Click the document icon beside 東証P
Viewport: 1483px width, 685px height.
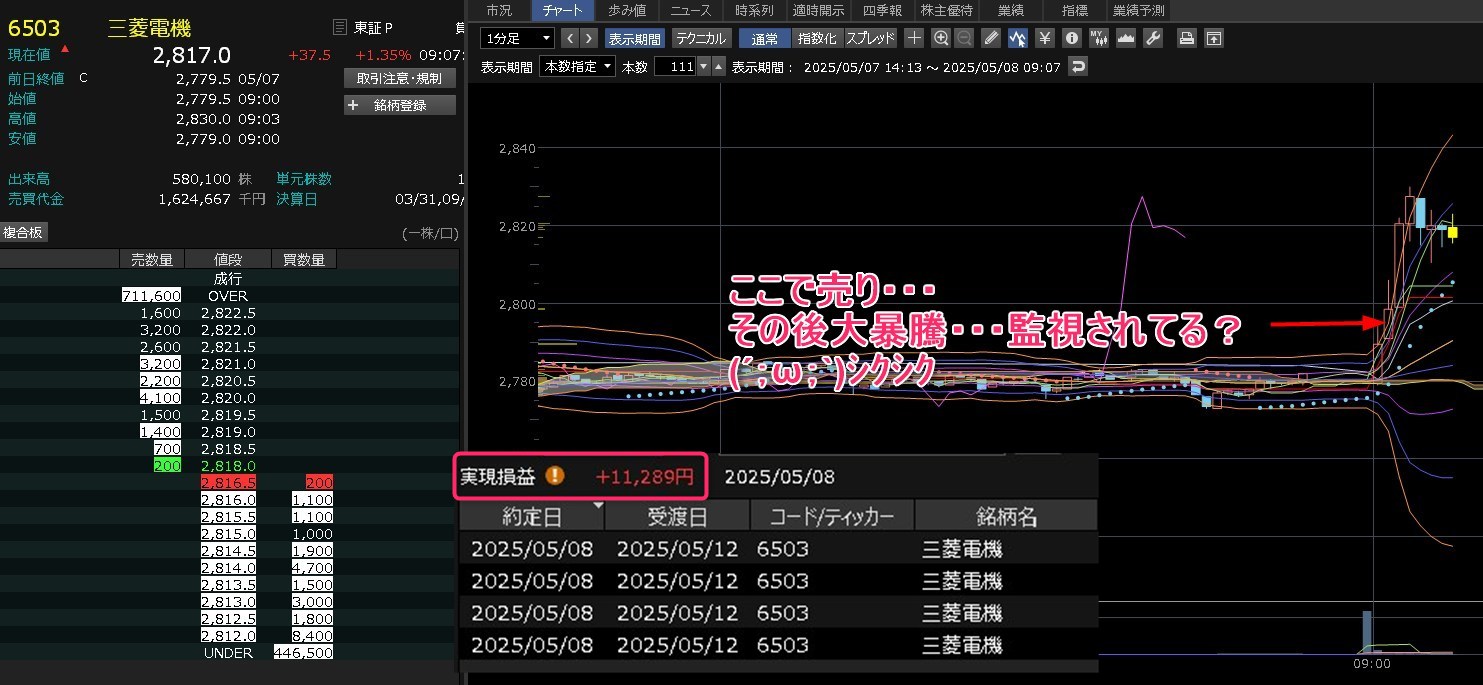click(340, 27)
